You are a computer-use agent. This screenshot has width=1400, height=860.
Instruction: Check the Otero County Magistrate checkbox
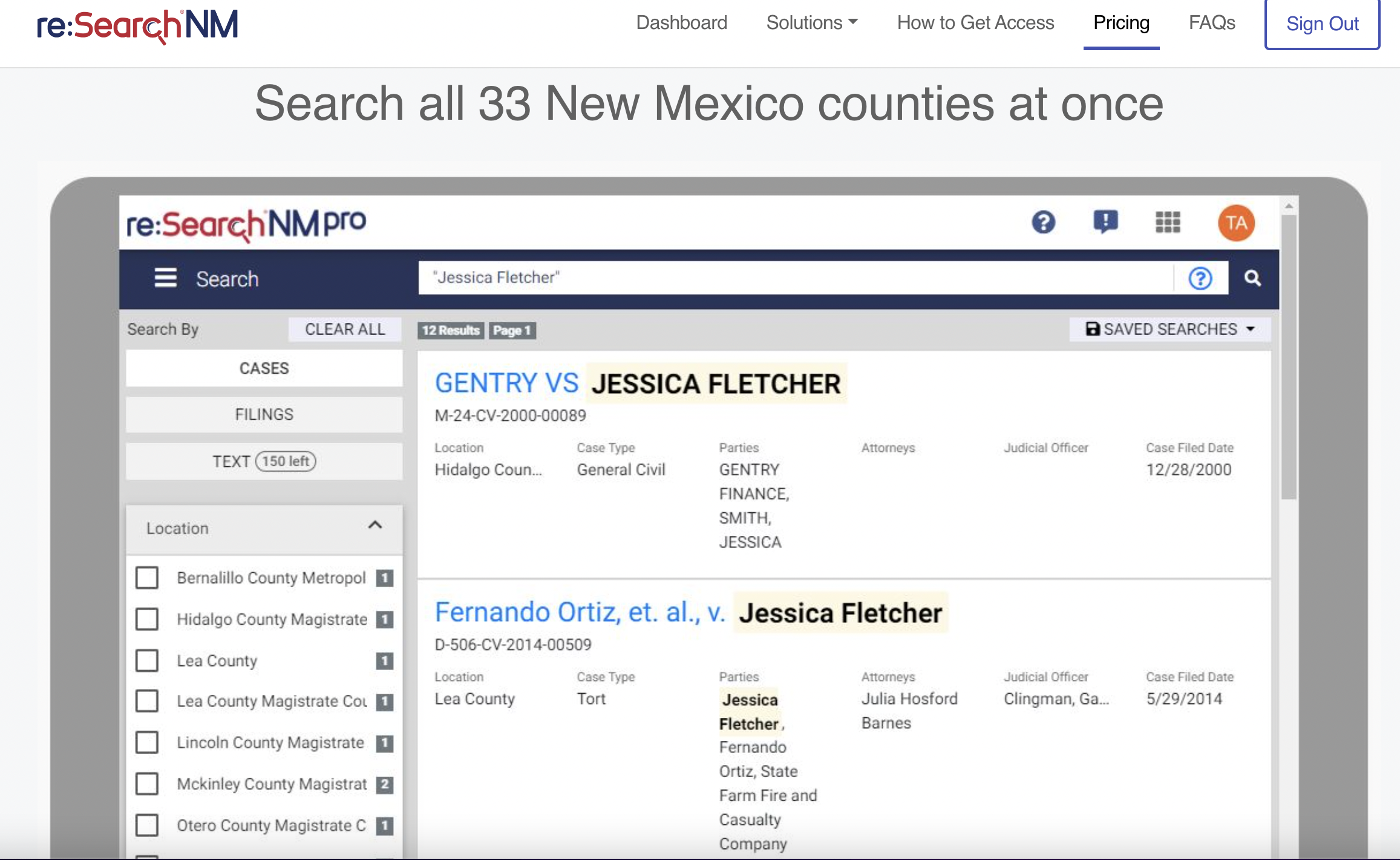point(147,825)
